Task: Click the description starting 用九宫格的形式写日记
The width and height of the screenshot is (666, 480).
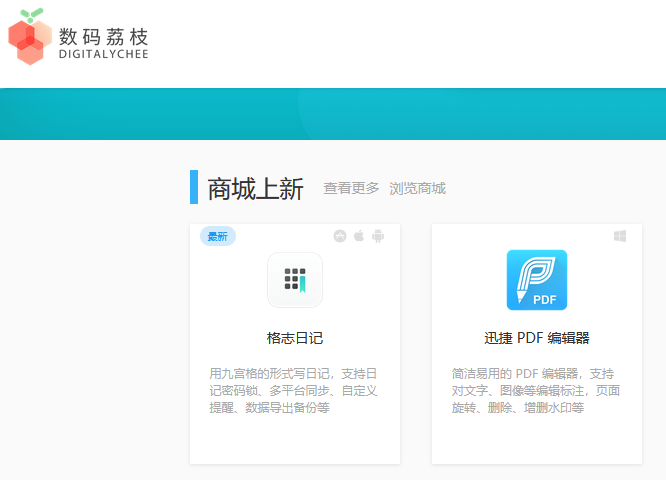Action: (x=293, y=391)
